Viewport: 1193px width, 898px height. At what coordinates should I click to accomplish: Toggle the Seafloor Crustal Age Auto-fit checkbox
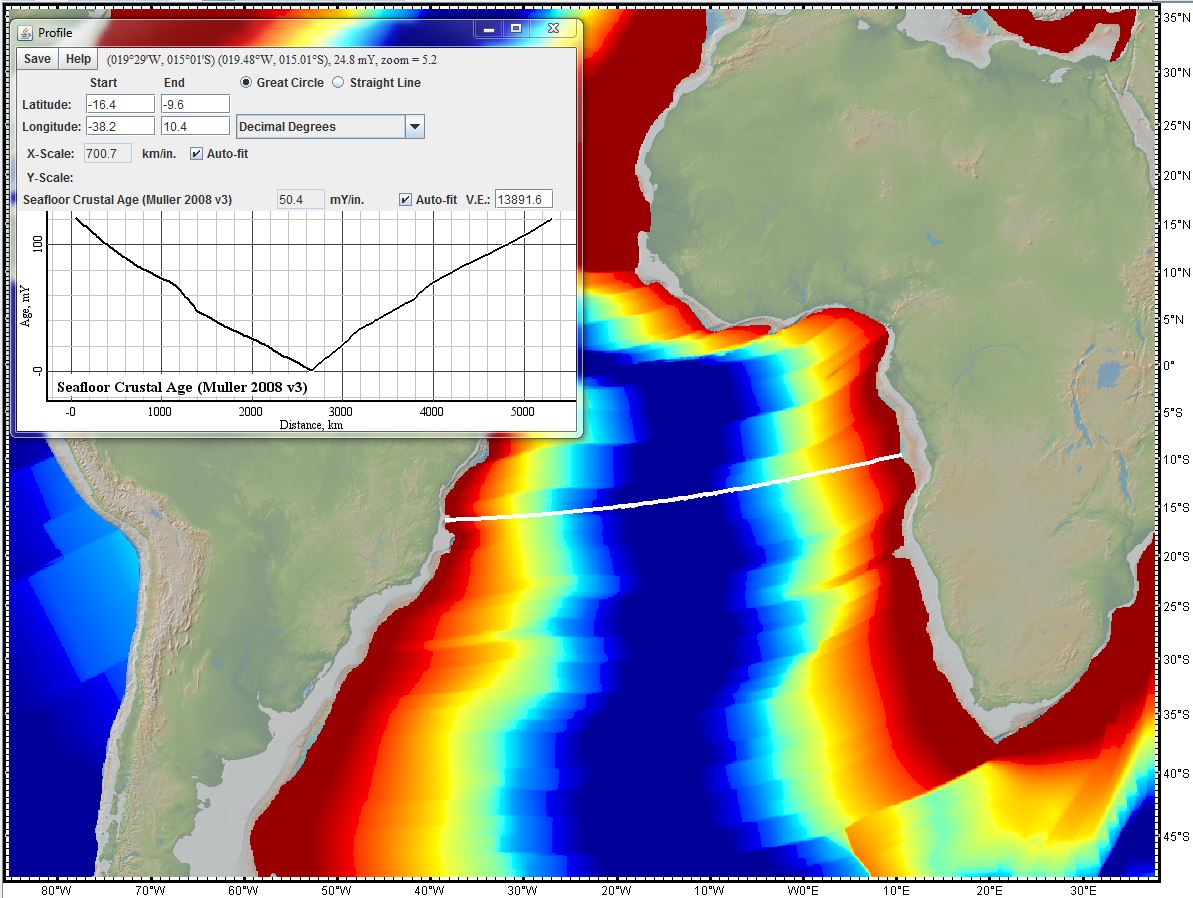(406, 199)
